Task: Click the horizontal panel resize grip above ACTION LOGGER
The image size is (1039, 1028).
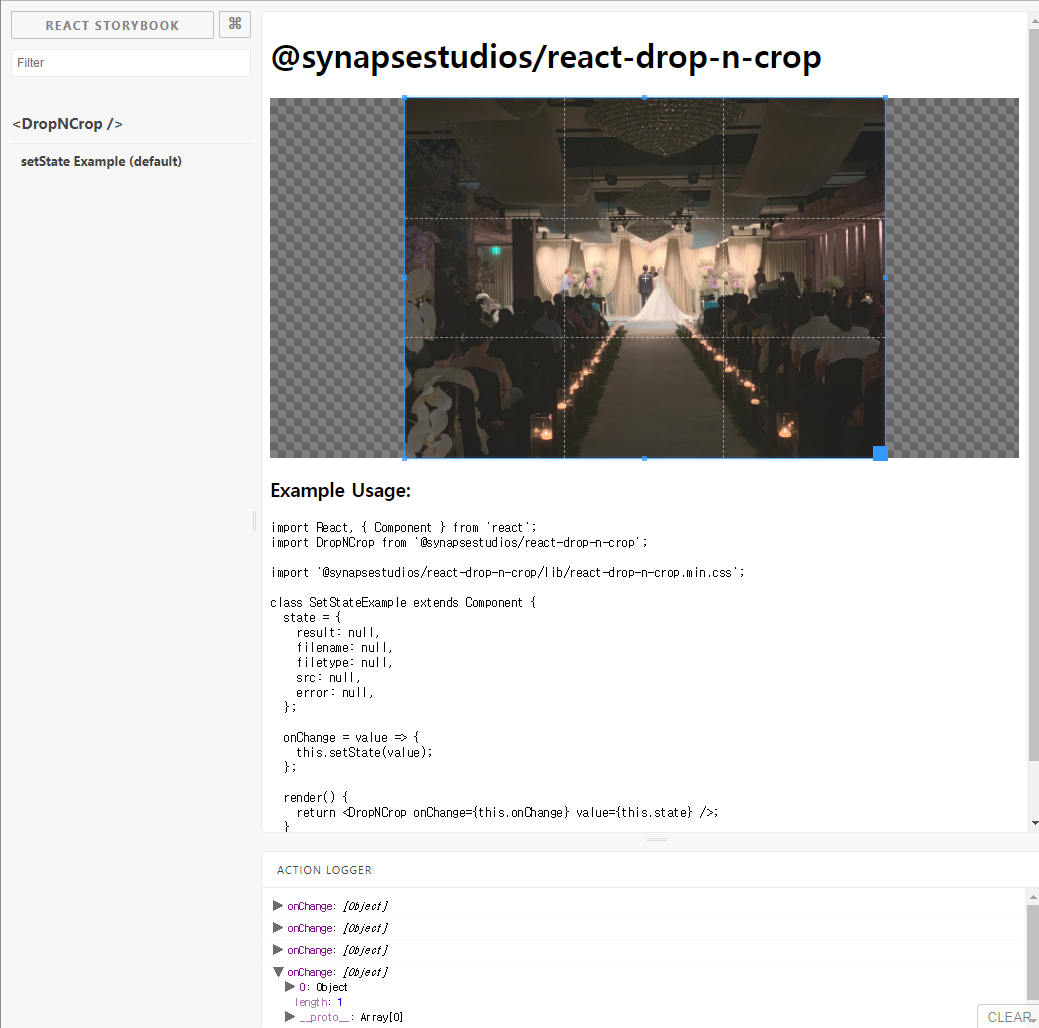Action: click(x=657, y=840)
